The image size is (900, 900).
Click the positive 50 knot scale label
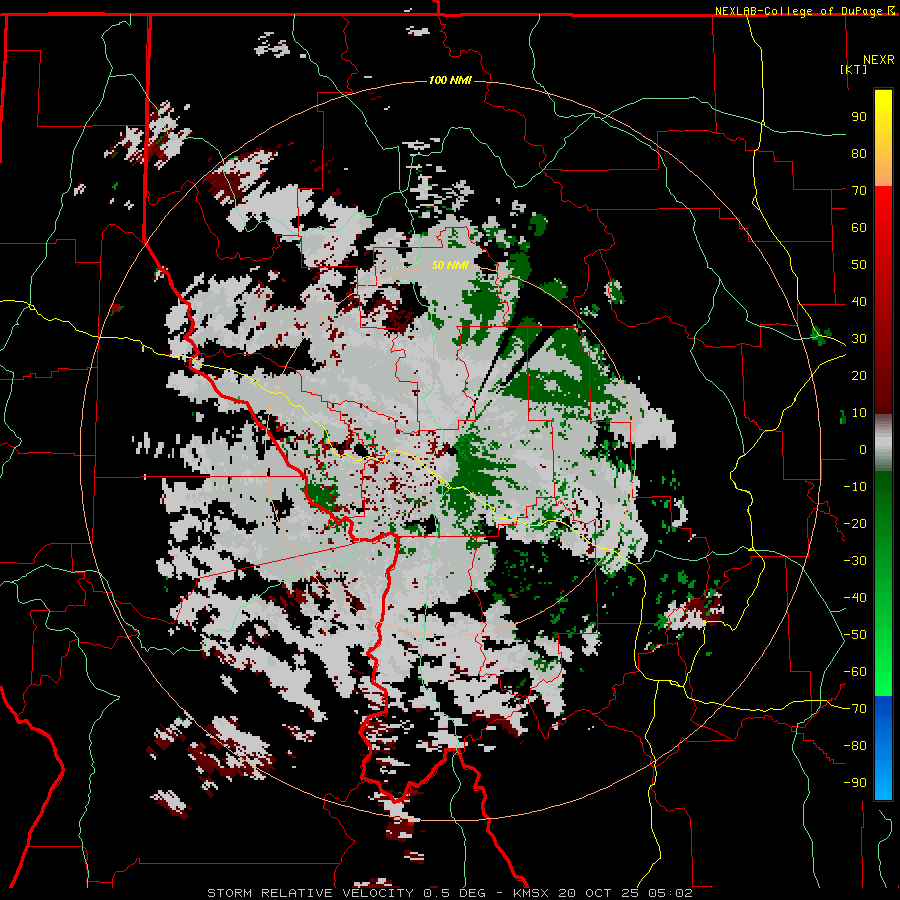point(859,265)
